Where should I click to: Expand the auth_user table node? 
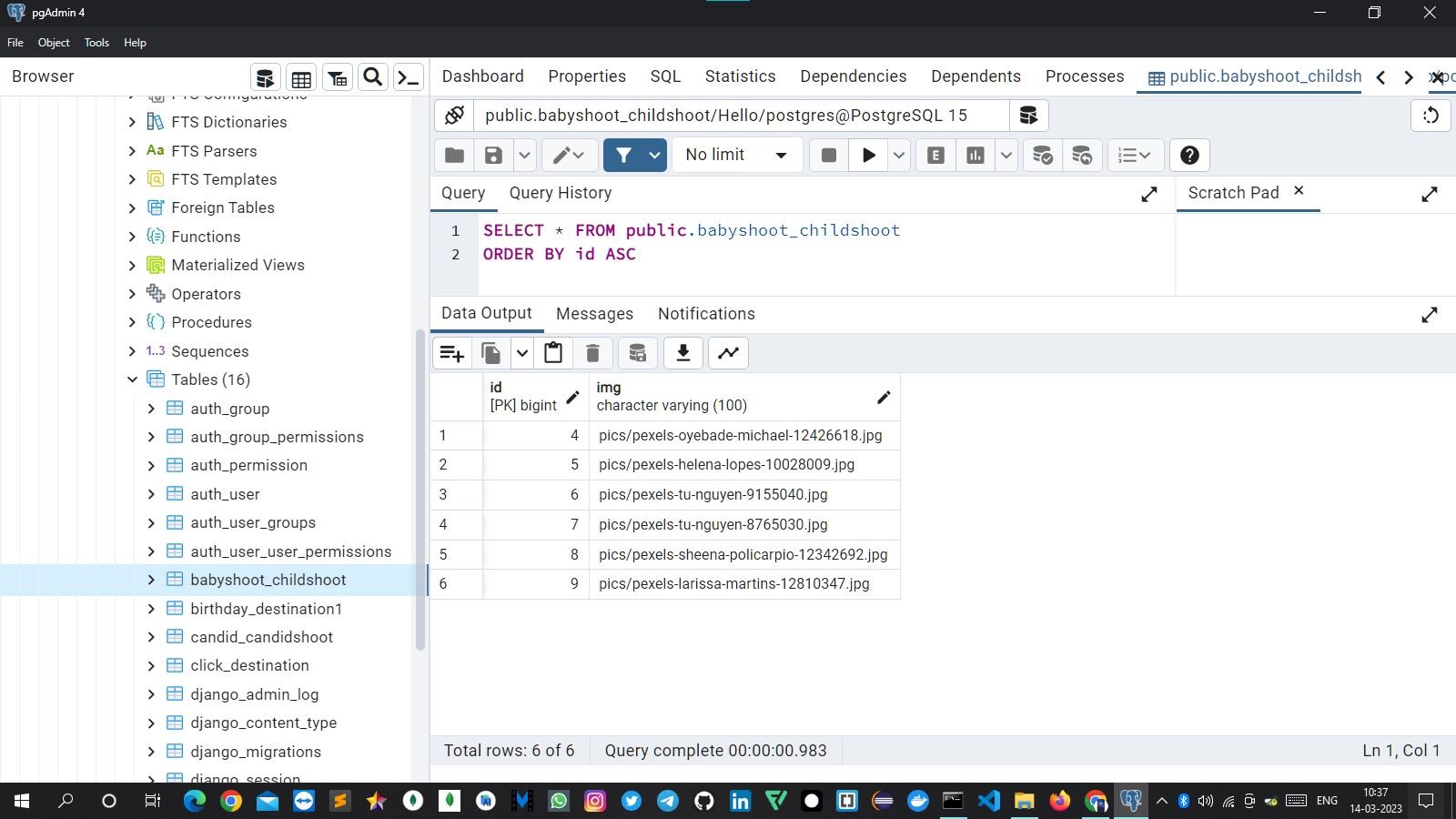[152, 494]
